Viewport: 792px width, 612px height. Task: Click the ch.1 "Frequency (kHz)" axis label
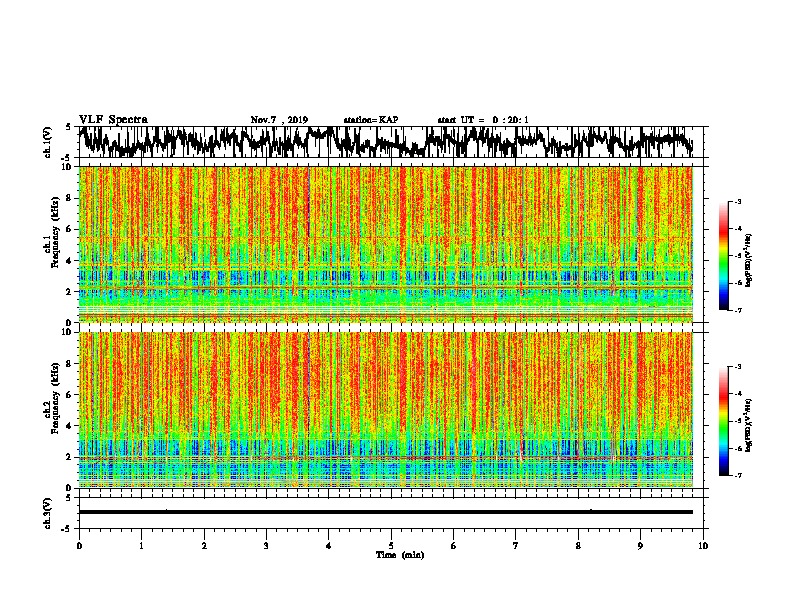coord(55,232)
